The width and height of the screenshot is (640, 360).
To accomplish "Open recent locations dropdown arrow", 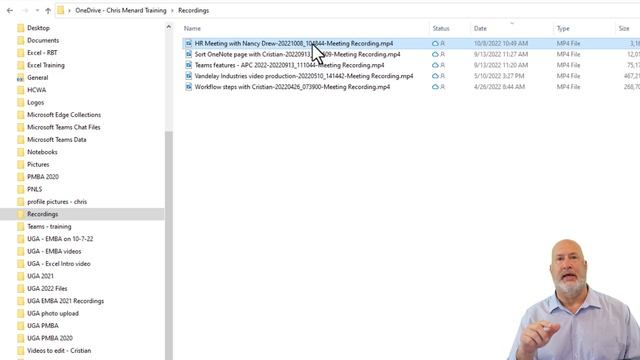I will (37, 11).
